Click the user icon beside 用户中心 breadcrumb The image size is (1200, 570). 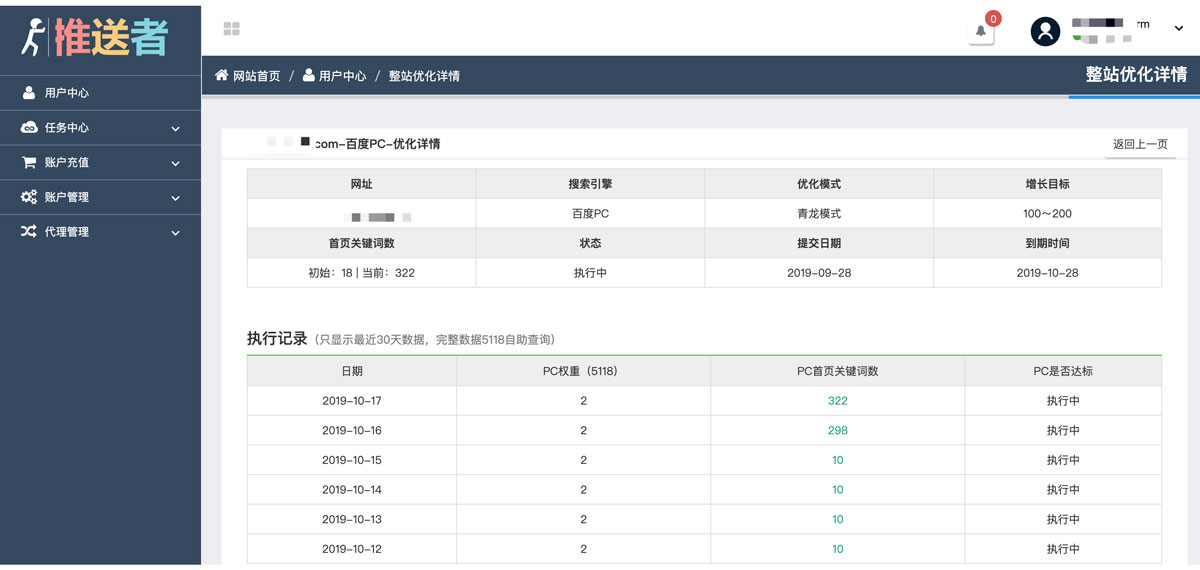(309, 75)
